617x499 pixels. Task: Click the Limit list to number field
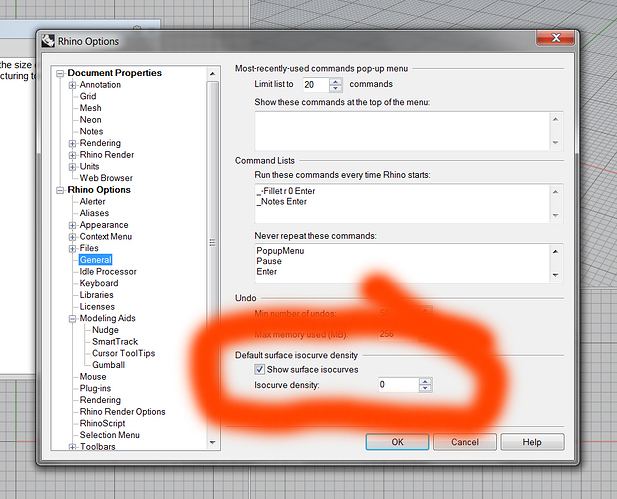click(316, 85)
